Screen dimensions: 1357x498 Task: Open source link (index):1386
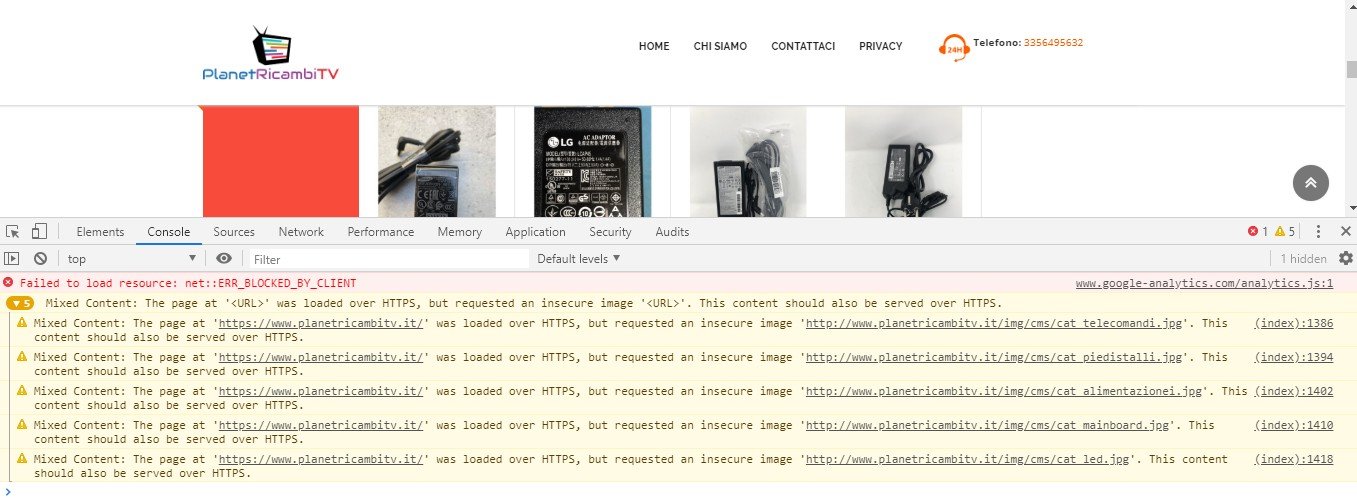click(1294, 323)
